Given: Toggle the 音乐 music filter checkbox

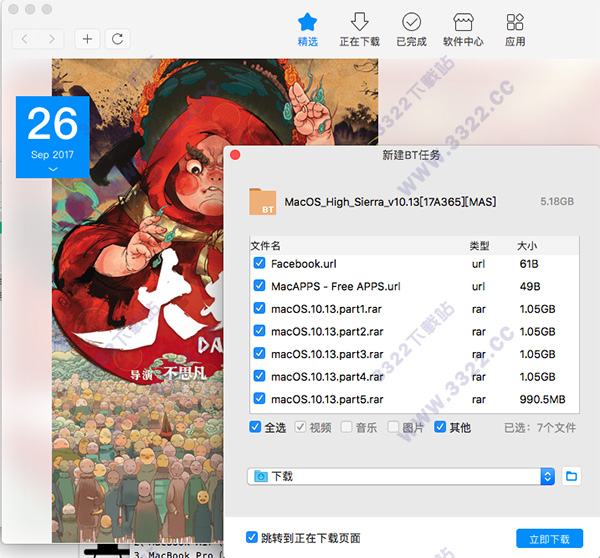Looking at the screenshot, I should tap(346, 427).
